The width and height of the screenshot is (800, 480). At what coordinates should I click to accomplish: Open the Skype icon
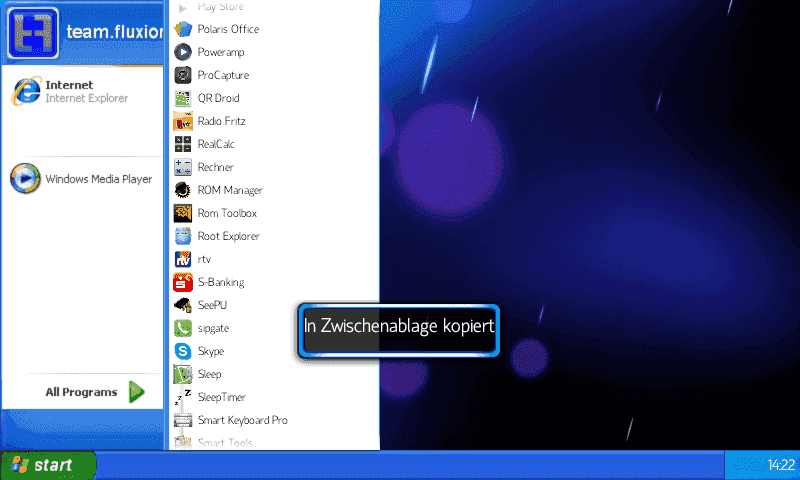[183, 351]
